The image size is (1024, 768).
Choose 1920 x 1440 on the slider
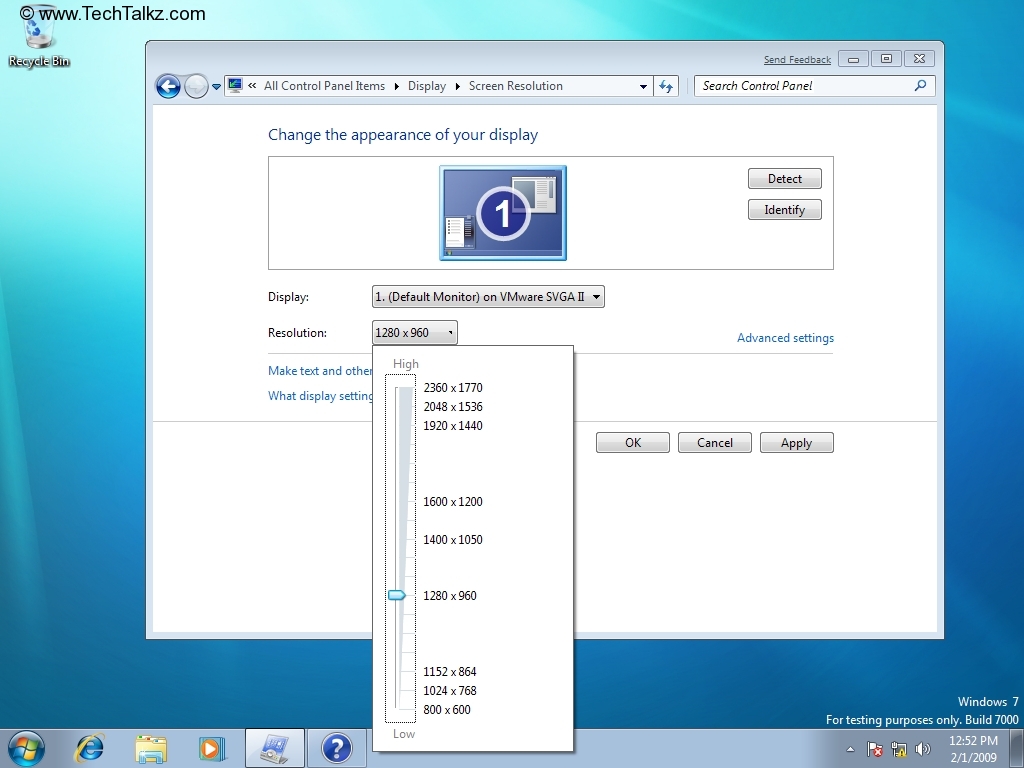[453, 425]
